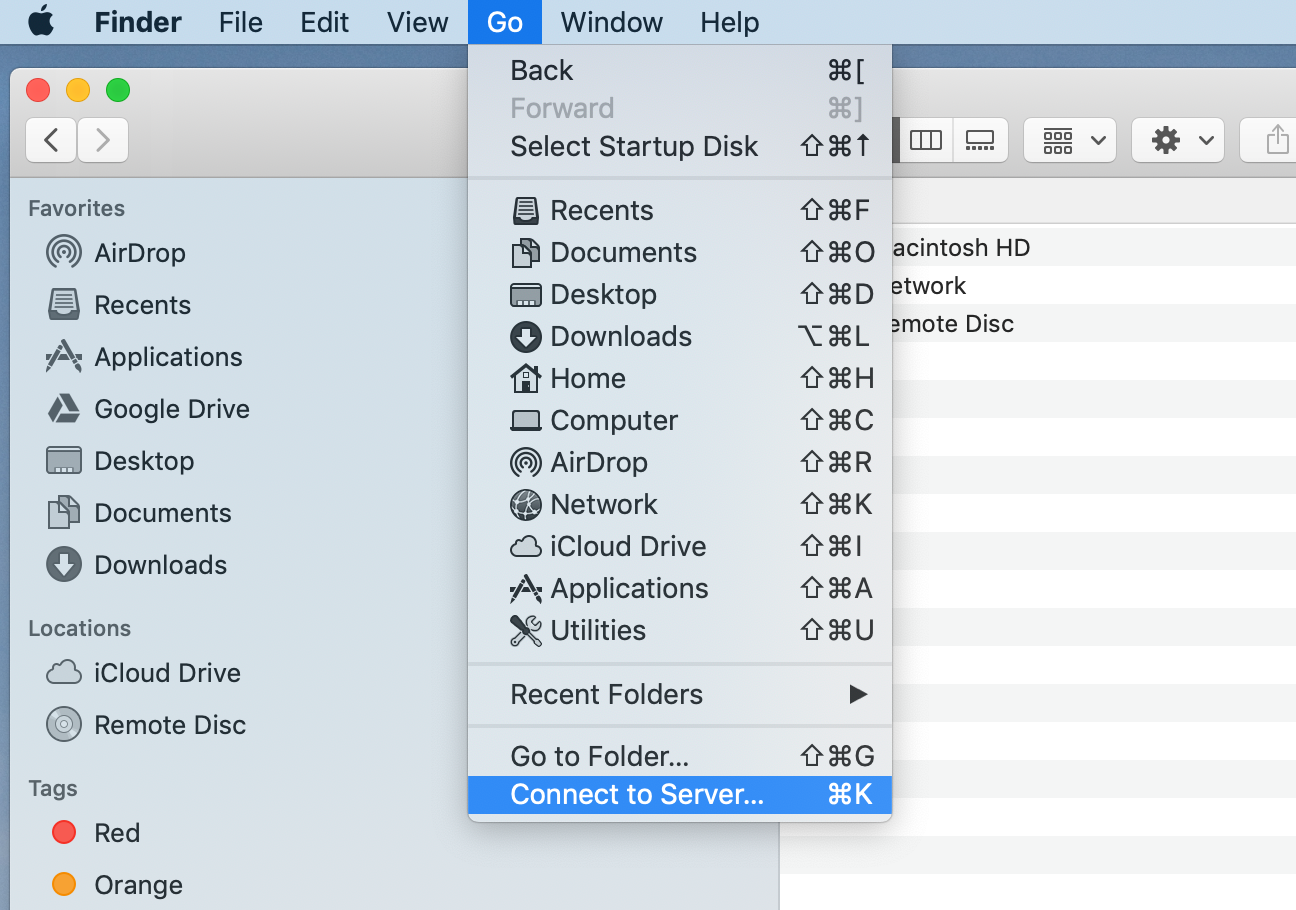Open the Window menu
This screenshot has height=910, width=1296.
point(610,22)
